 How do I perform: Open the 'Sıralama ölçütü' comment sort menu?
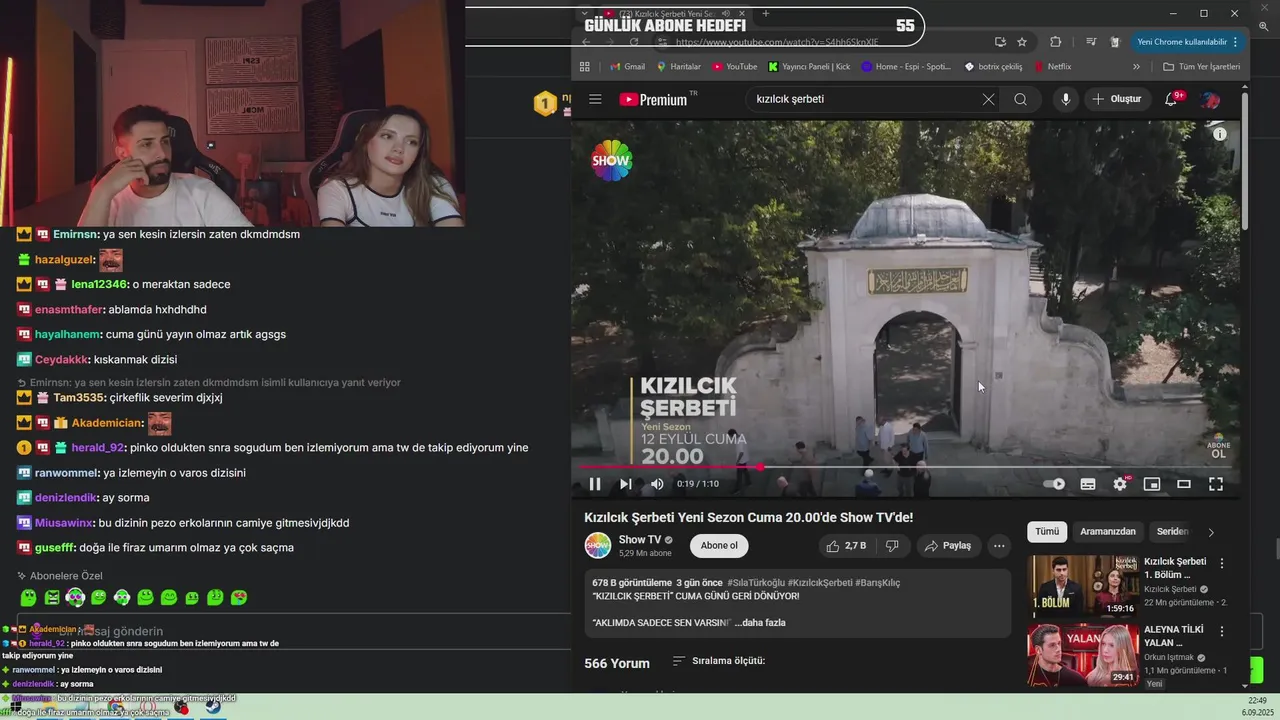point(719,661)
